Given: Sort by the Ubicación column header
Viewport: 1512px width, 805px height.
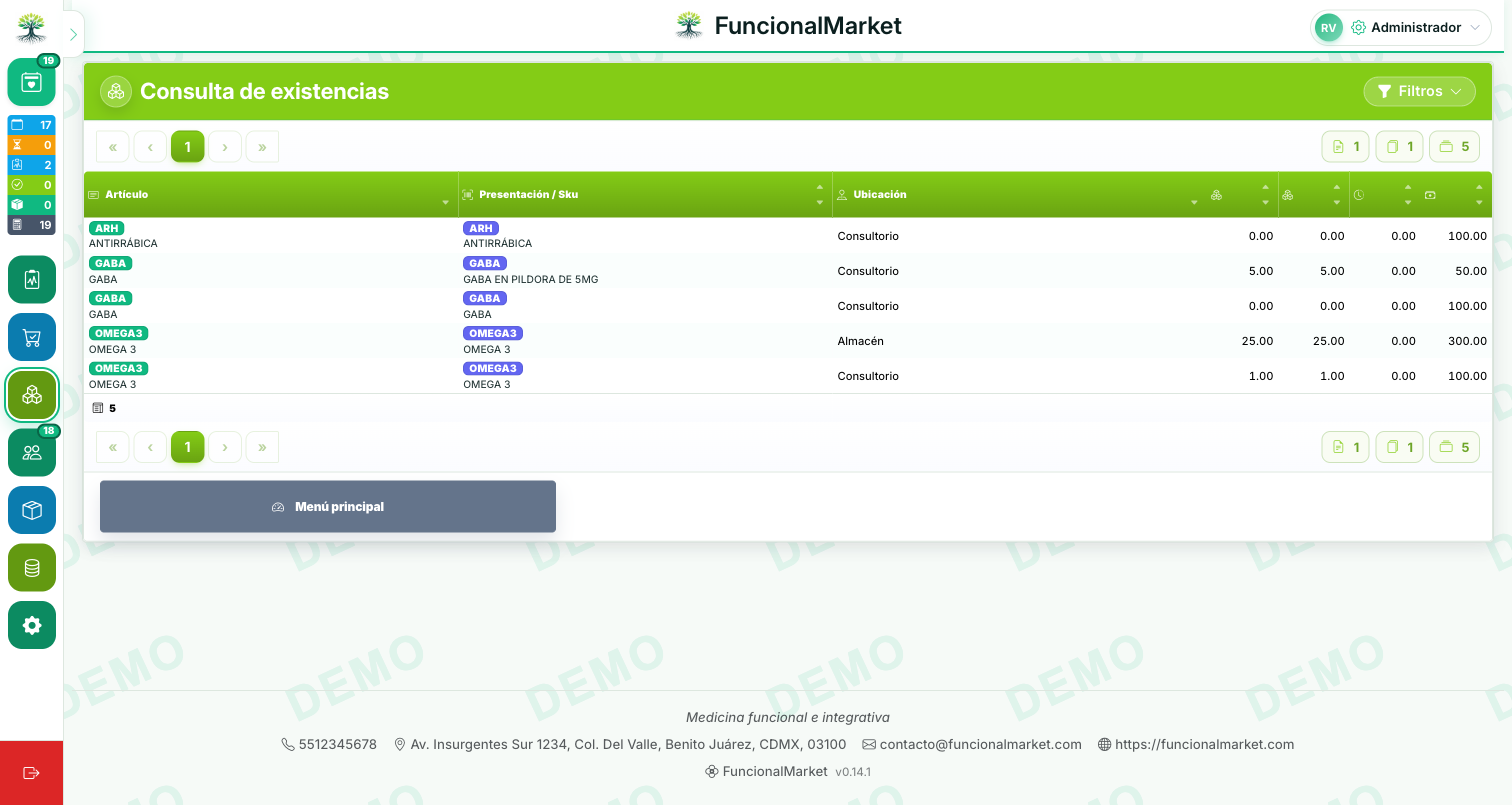Looking at the screenshot, I should (1017, 194).
